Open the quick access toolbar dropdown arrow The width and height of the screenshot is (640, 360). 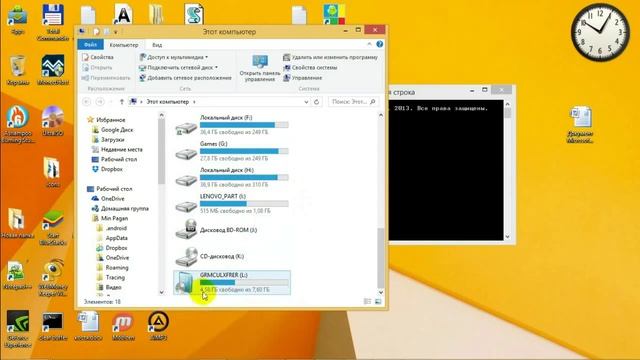(x=116, y=32)
